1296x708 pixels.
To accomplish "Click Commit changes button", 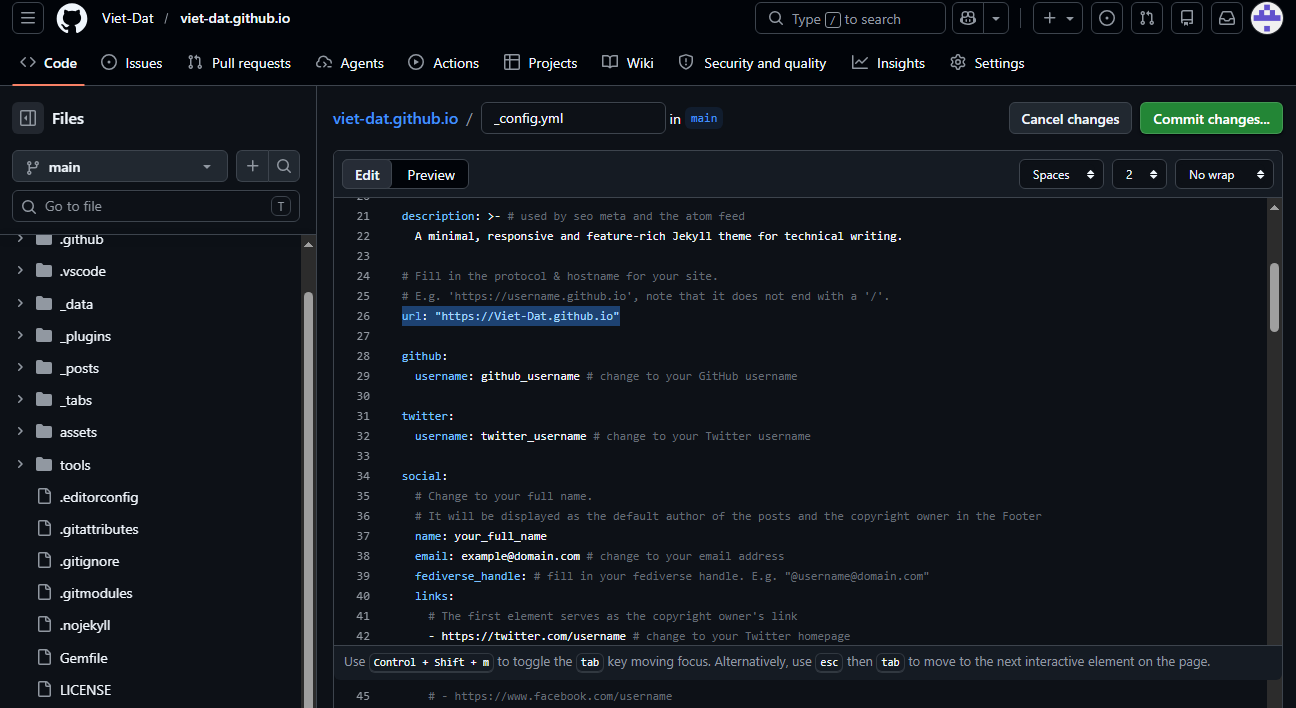I will click(x=1211, y=118).
